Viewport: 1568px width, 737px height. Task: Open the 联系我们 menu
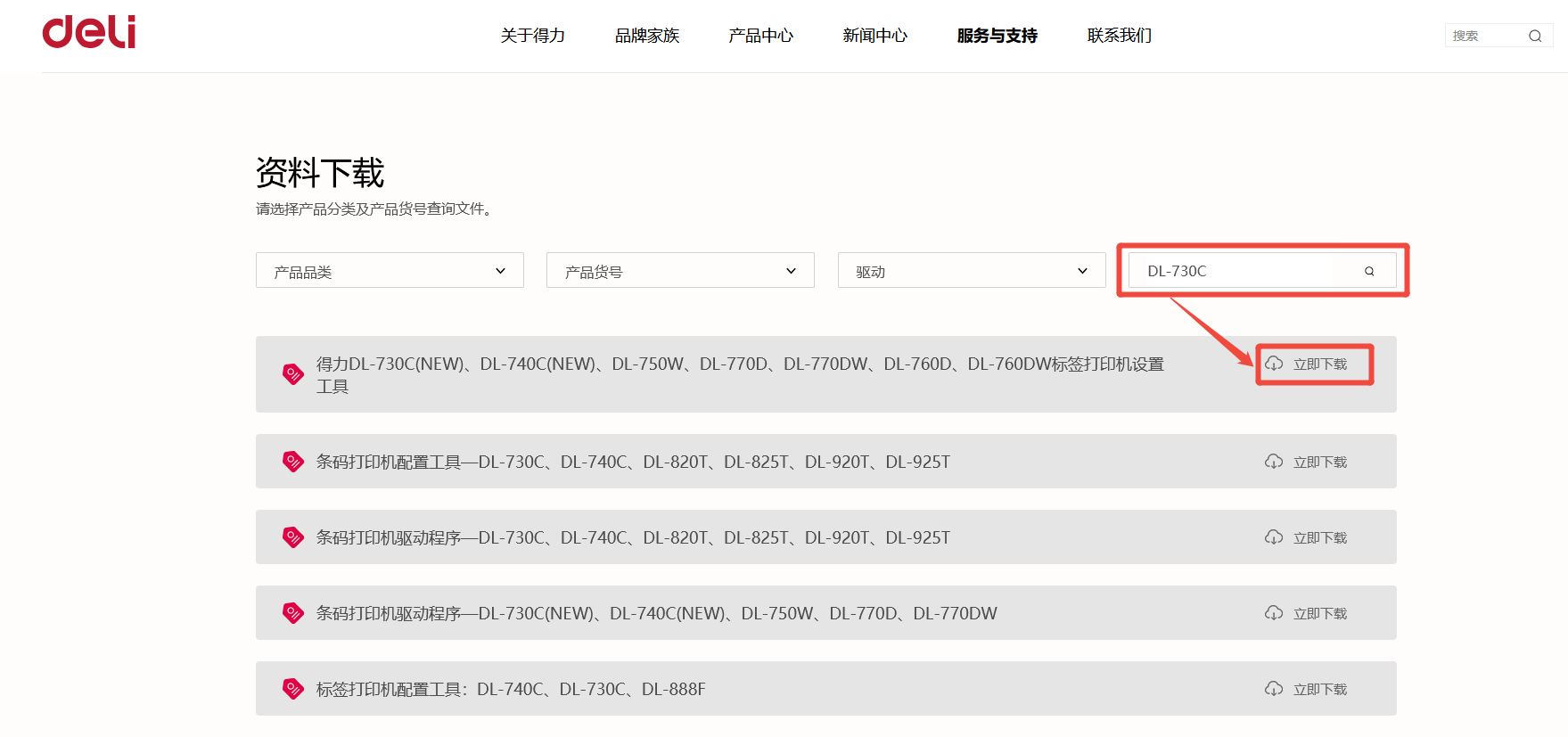[x=1120, y=36]
